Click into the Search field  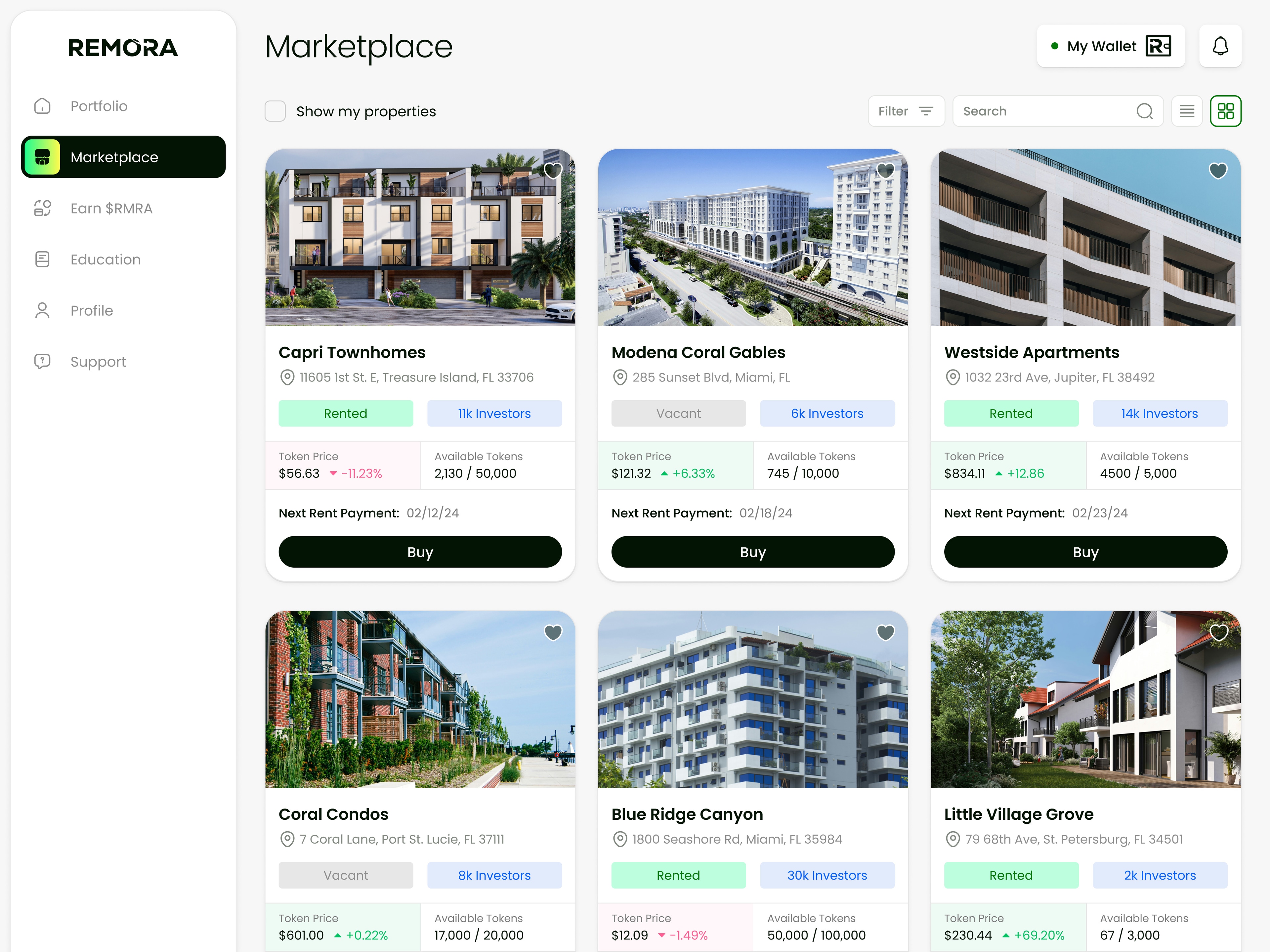[x=1058, y=111]
